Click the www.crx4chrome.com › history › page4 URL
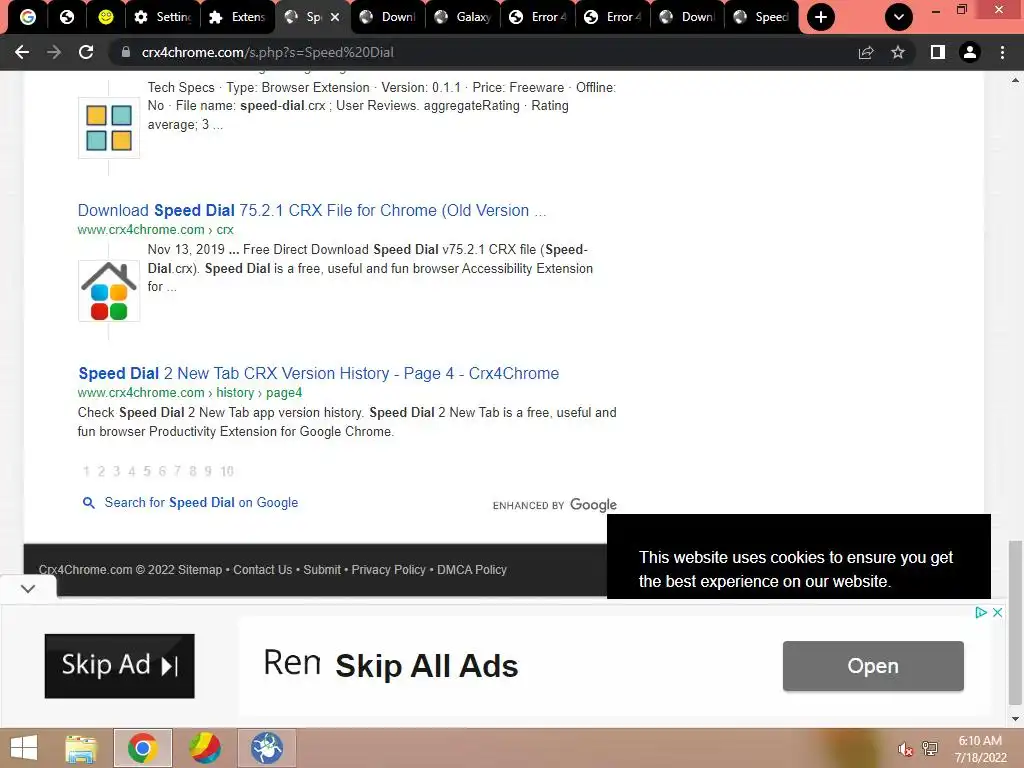 point(189,392)
